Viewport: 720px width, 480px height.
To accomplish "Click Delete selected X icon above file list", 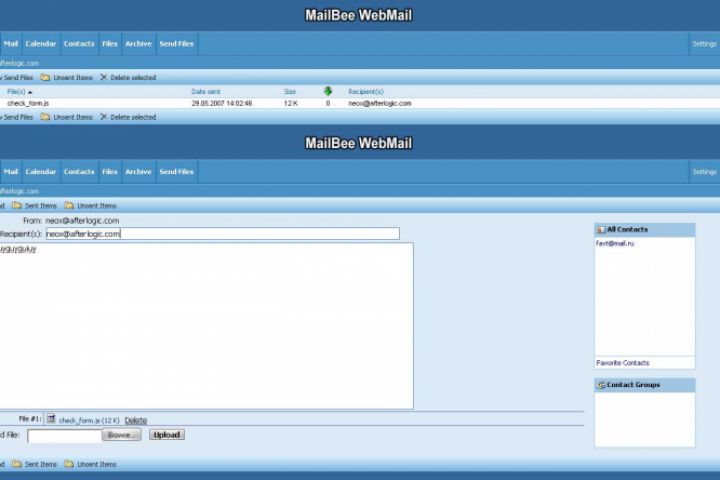I will [x=103, y=77].
